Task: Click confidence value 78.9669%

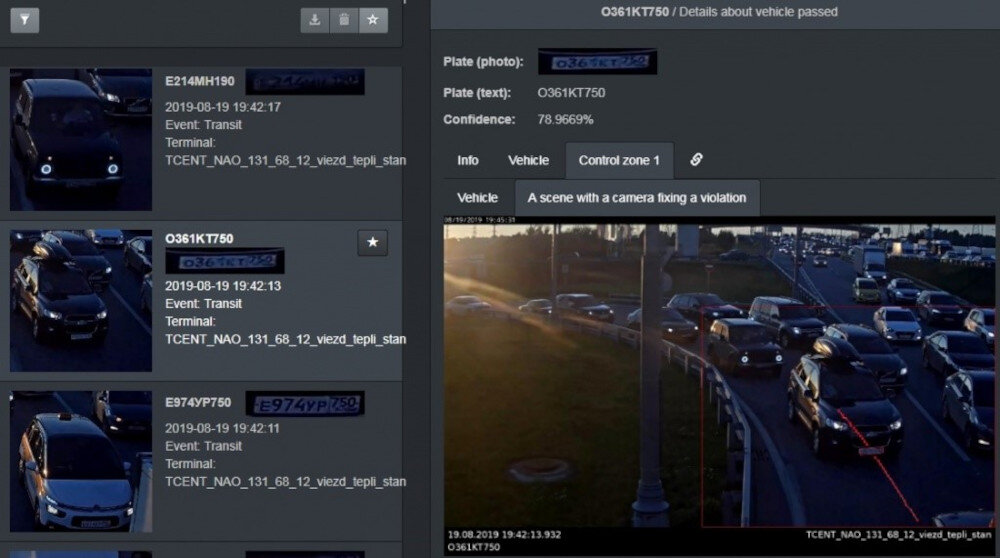Action: (565, 119)
